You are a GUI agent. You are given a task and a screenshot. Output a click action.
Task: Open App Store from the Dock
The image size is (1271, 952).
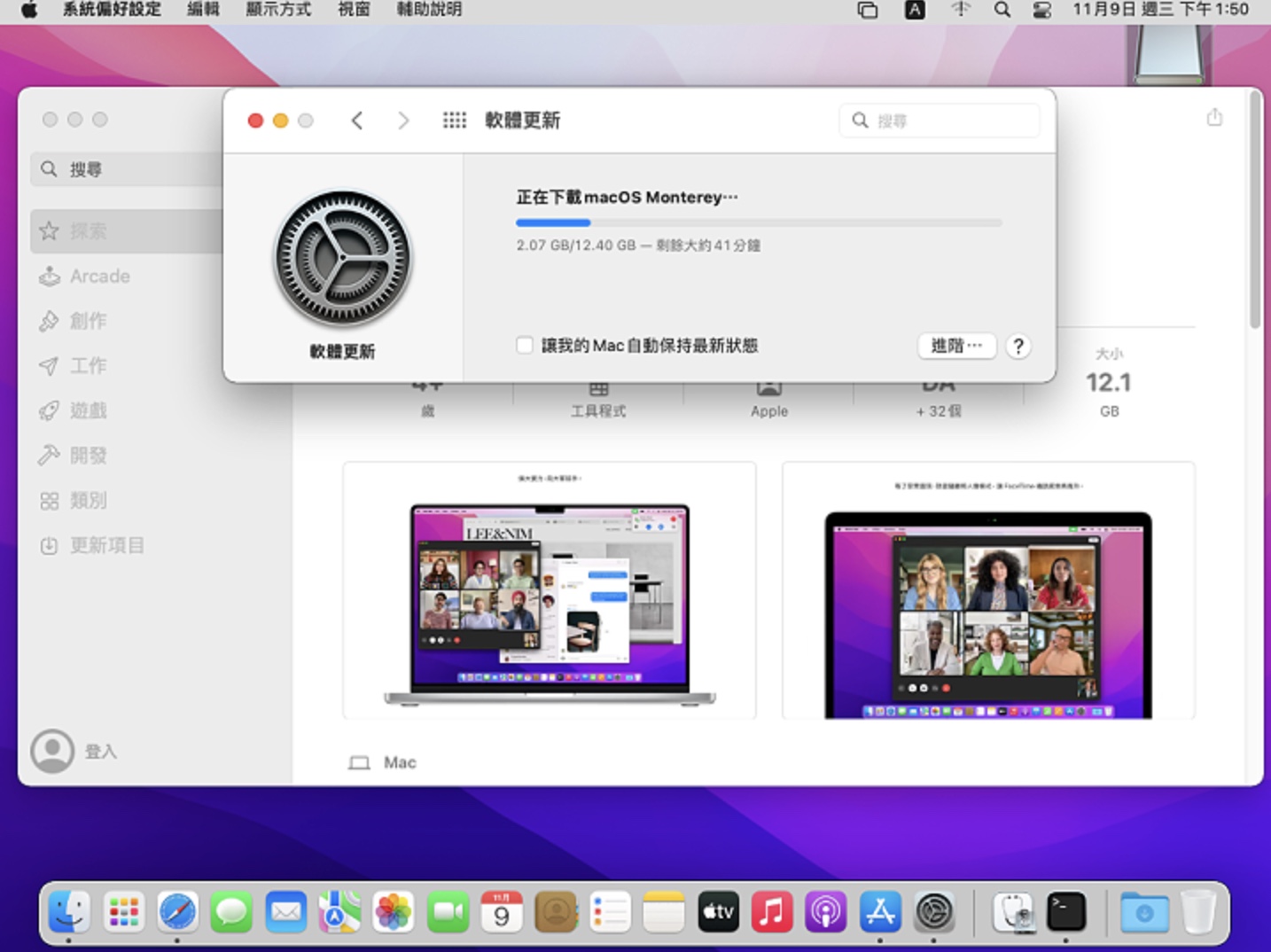coord(880,911)
